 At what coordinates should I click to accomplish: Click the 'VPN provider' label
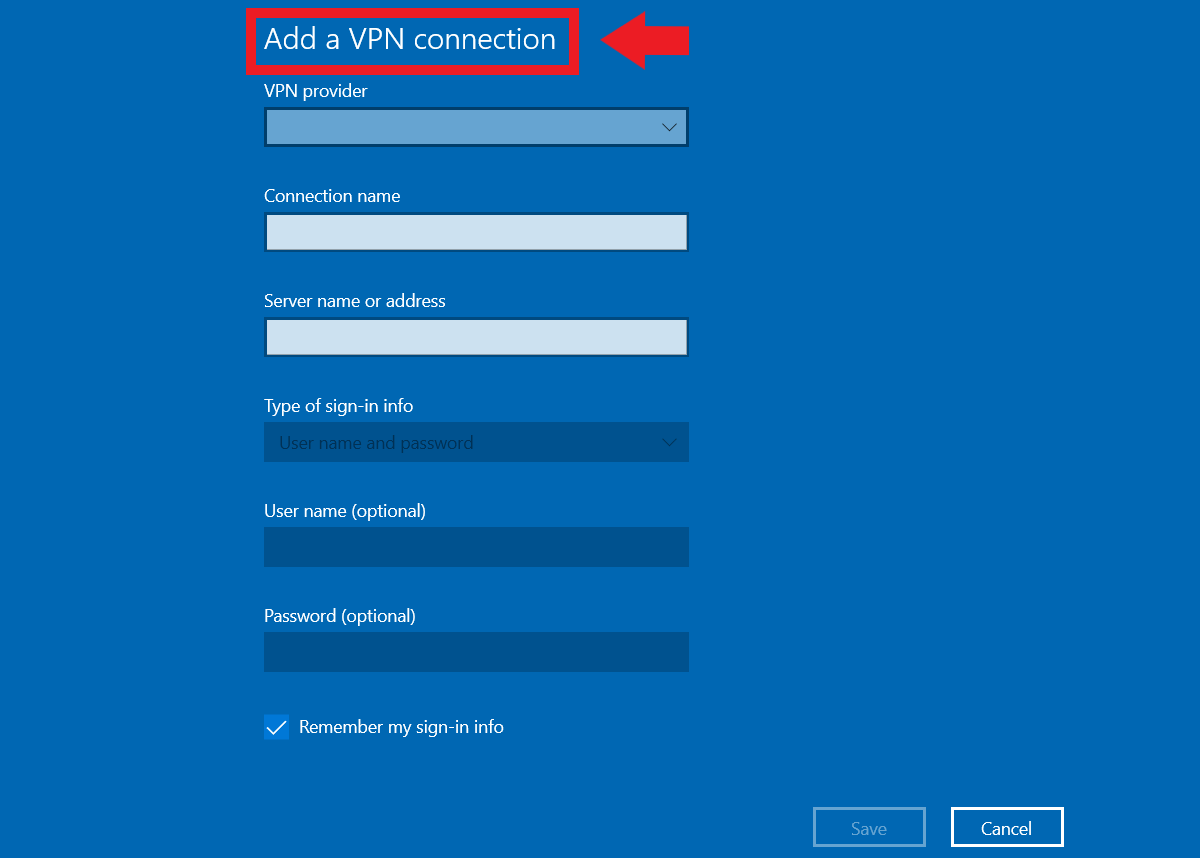pos(316,91)
